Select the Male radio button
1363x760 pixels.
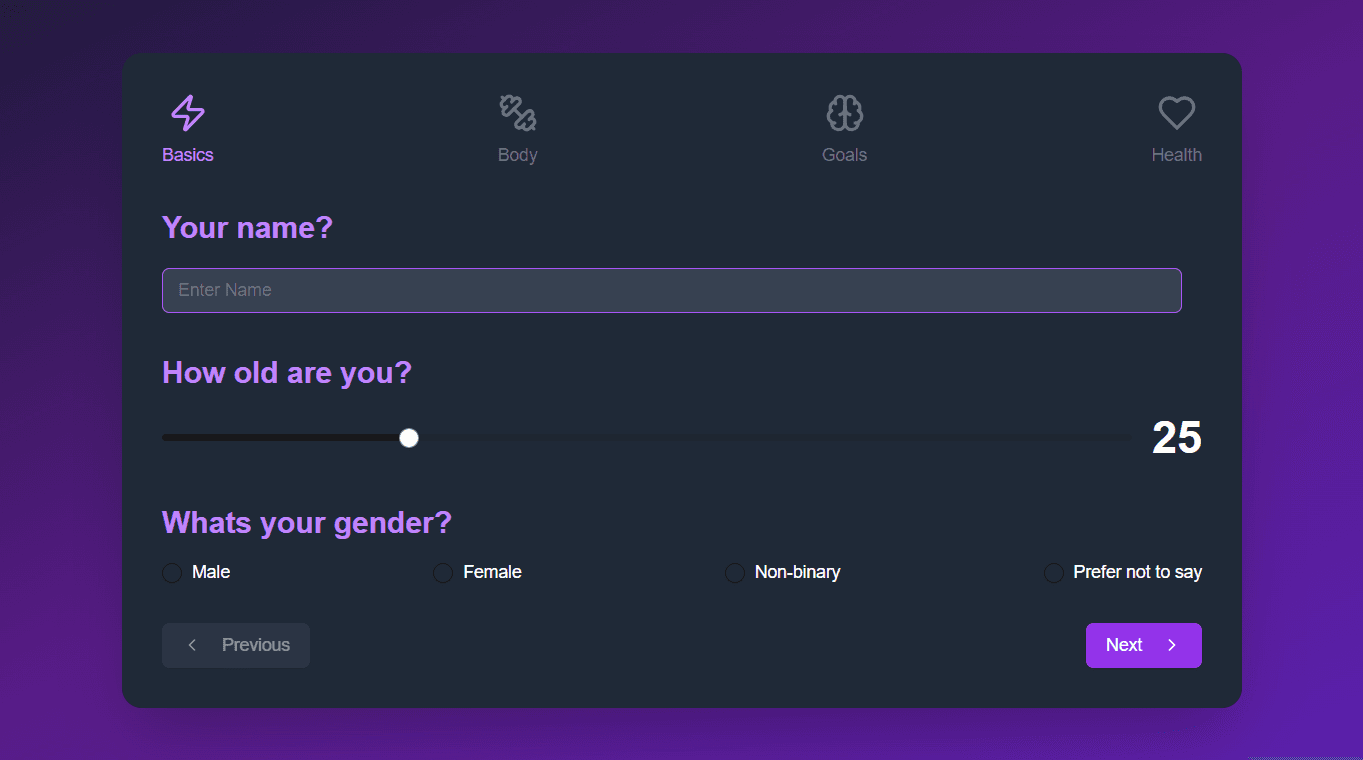pos(172,573)
